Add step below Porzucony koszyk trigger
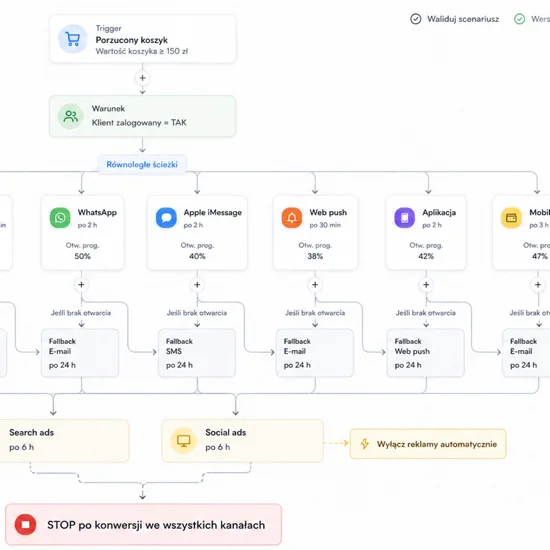Viewport: 550px width, 550px height. pyautogui.click(x=142, y=78)
